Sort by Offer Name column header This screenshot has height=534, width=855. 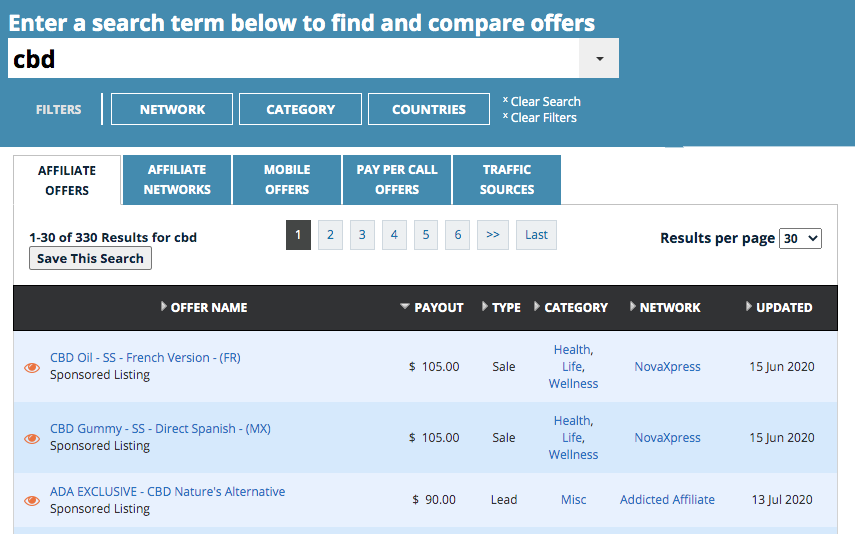208,307
